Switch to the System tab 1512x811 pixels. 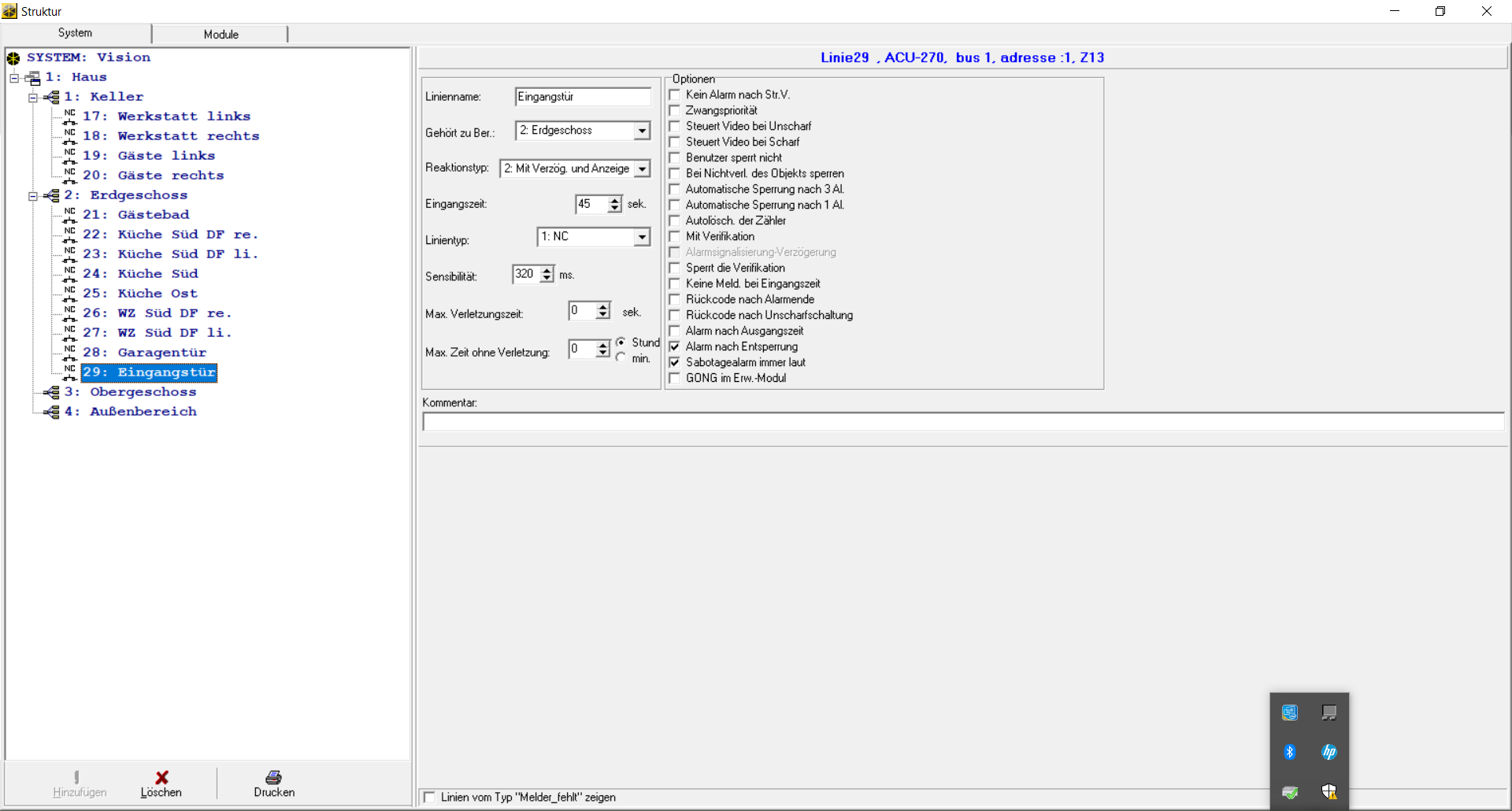click(x=75, y=33)
